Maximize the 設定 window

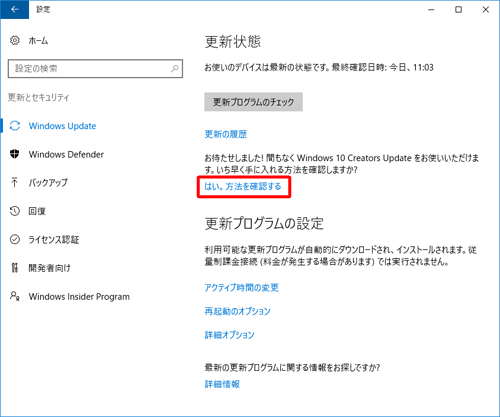459,9
